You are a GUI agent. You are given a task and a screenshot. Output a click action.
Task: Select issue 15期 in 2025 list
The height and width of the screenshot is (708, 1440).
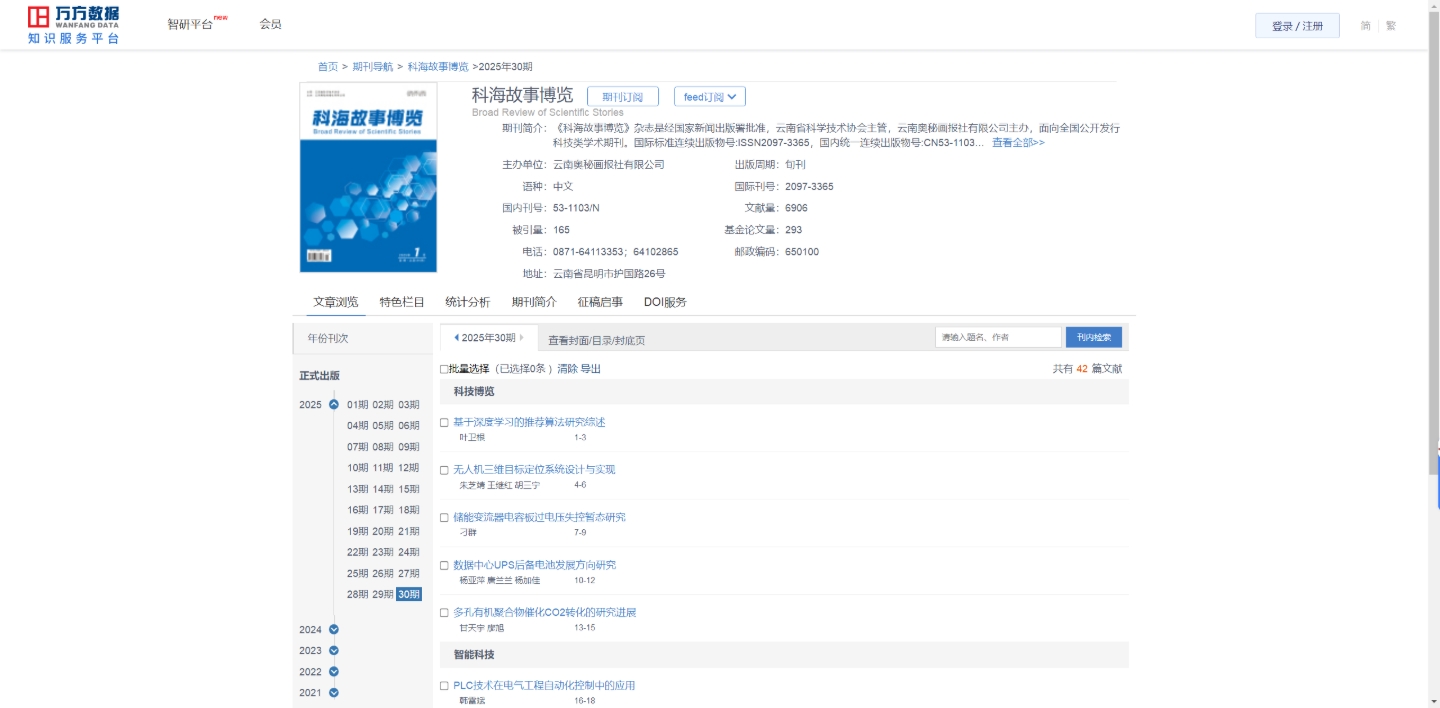pyautogui.click(x=409, y=489)
